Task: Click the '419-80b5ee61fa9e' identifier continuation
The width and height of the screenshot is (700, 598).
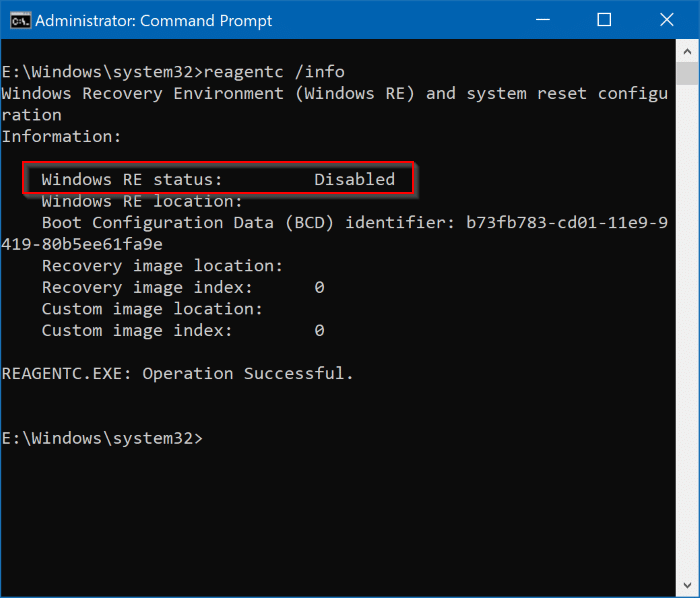Action: [82, 244]
